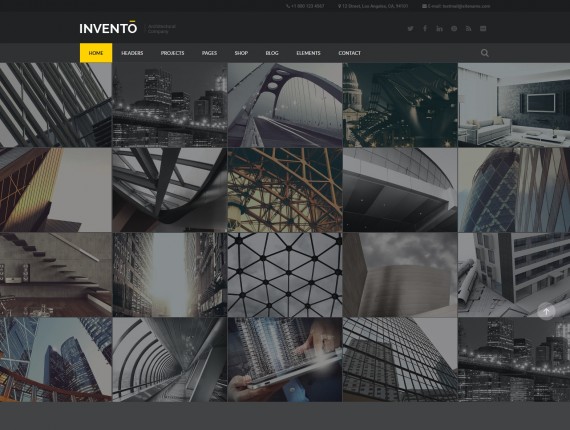Click the search magnifier icon
The height and width of the screenshot is (430, 570).
[485, 53]
